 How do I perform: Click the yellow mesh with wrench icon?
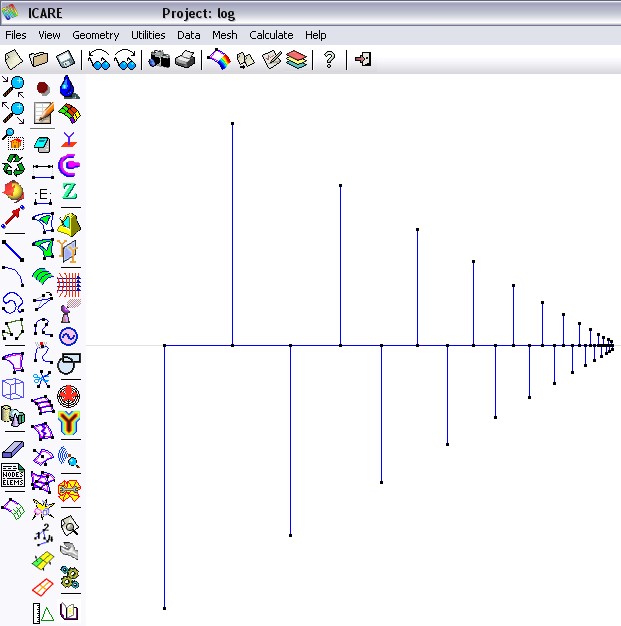coord(69,491)
